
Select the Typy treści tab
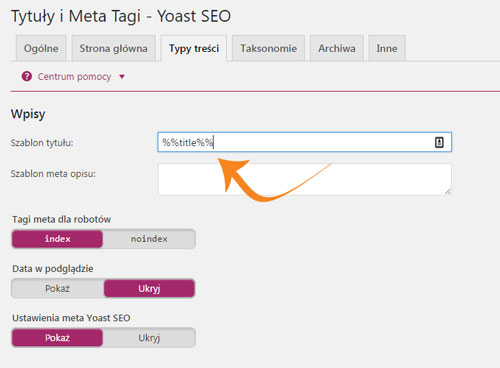194,48
